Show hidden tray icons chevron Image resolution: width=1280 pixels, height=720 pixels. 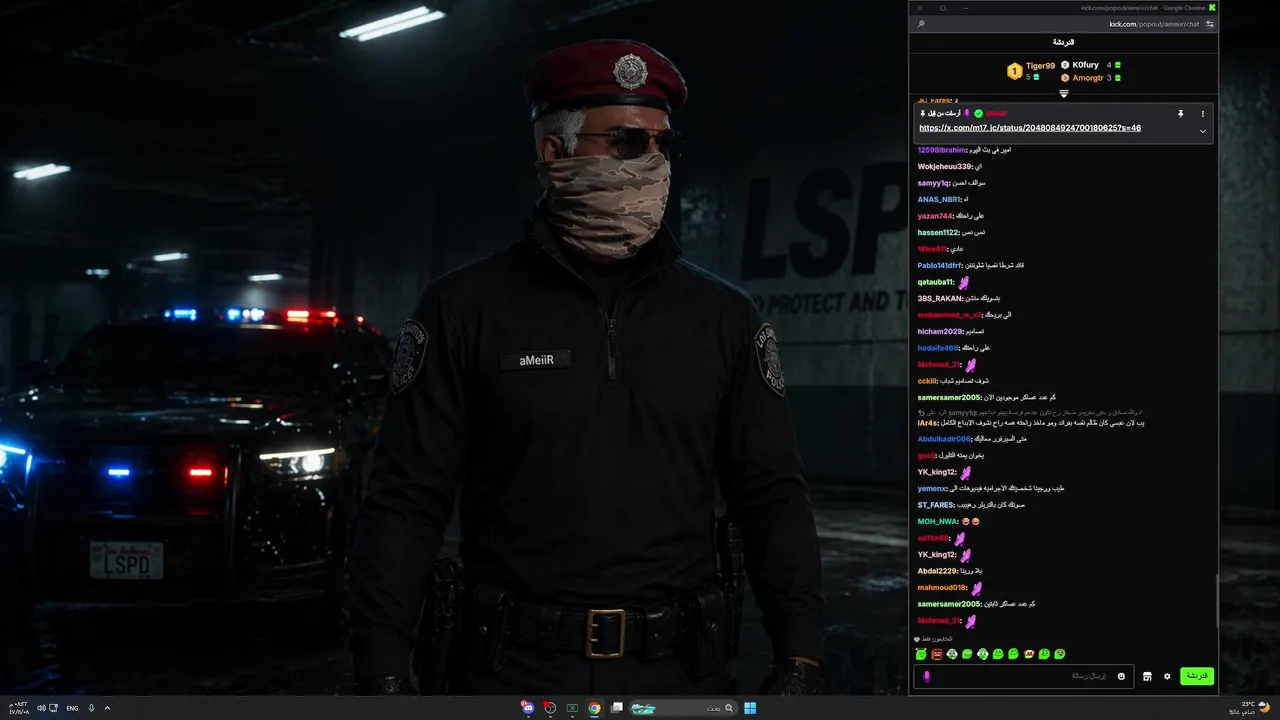pos(107,708)
